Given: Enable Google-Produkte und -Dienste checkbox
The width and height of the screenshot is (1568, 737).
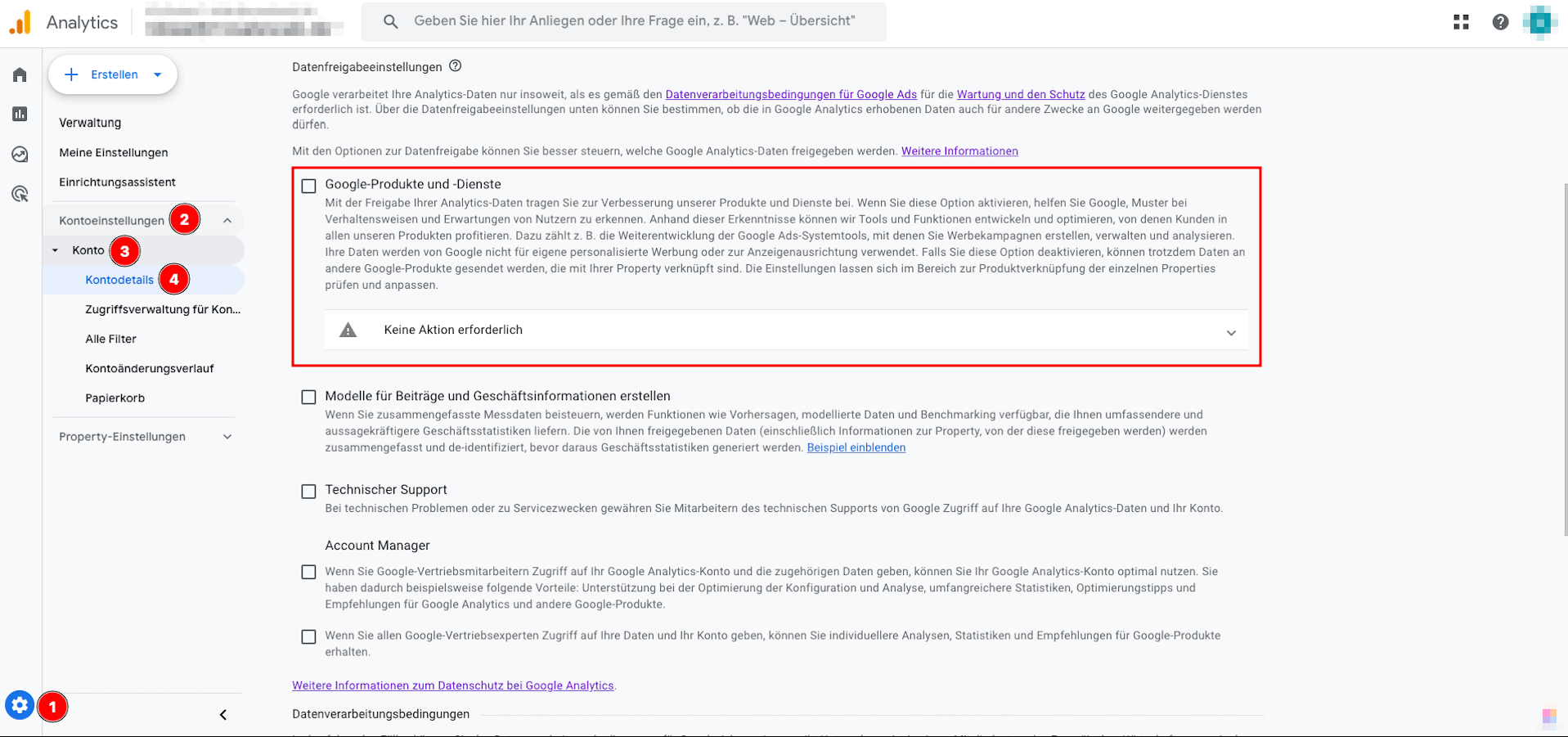Looking at the screenshot, I should (308, 186).
